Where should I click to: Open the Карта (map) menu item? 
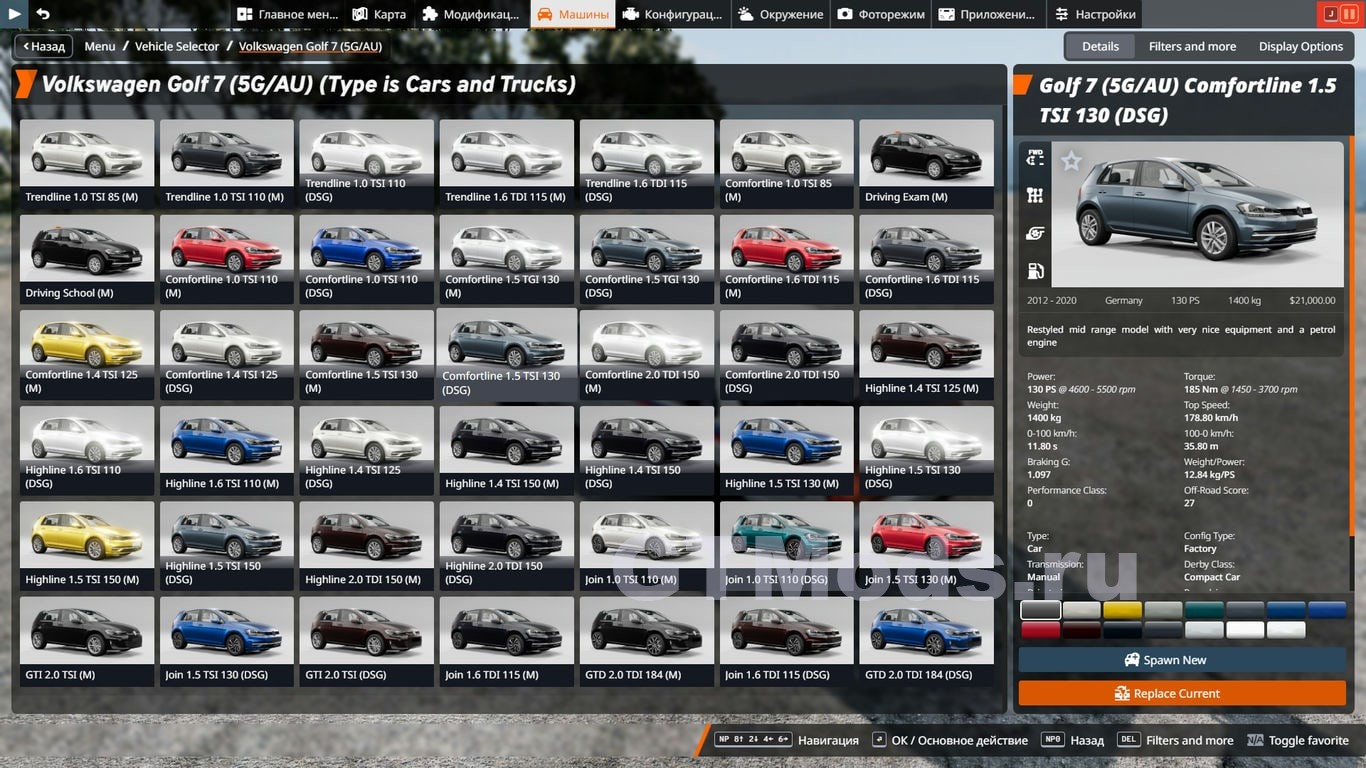tap(379, 14)
